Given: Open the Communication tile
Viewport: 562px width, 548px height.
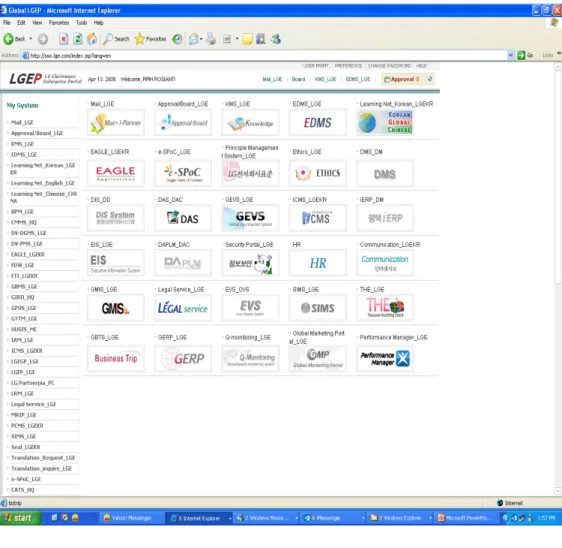Looking at the screenshot, I should (385, 263).
